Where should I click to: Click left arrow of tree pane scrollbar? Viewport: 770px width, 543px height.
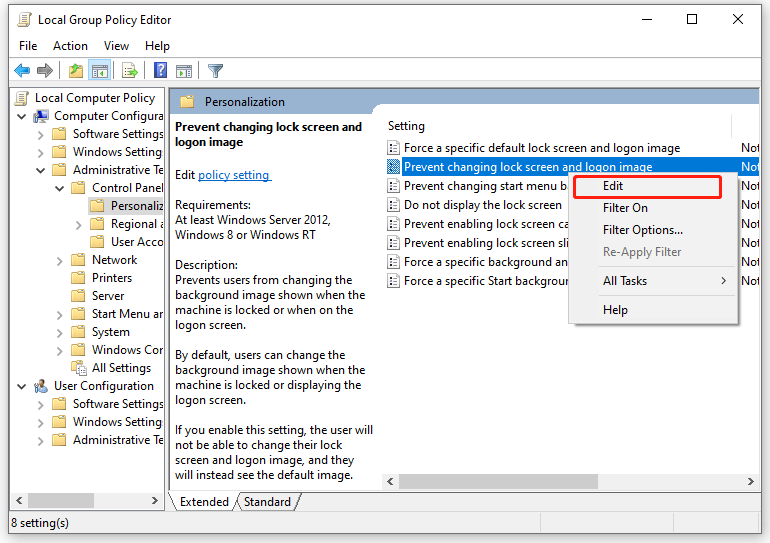pos(19,501)
